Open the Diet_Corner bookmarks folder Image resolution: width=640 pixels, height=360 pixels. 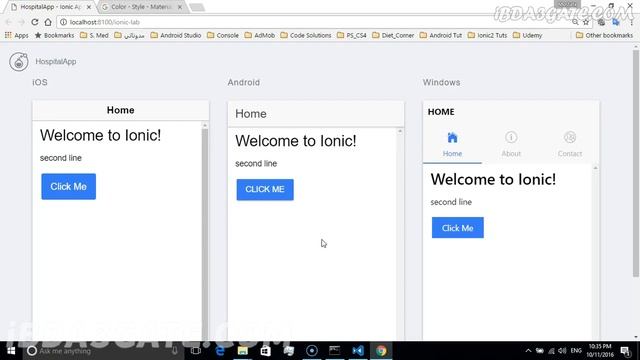point(393,36)
